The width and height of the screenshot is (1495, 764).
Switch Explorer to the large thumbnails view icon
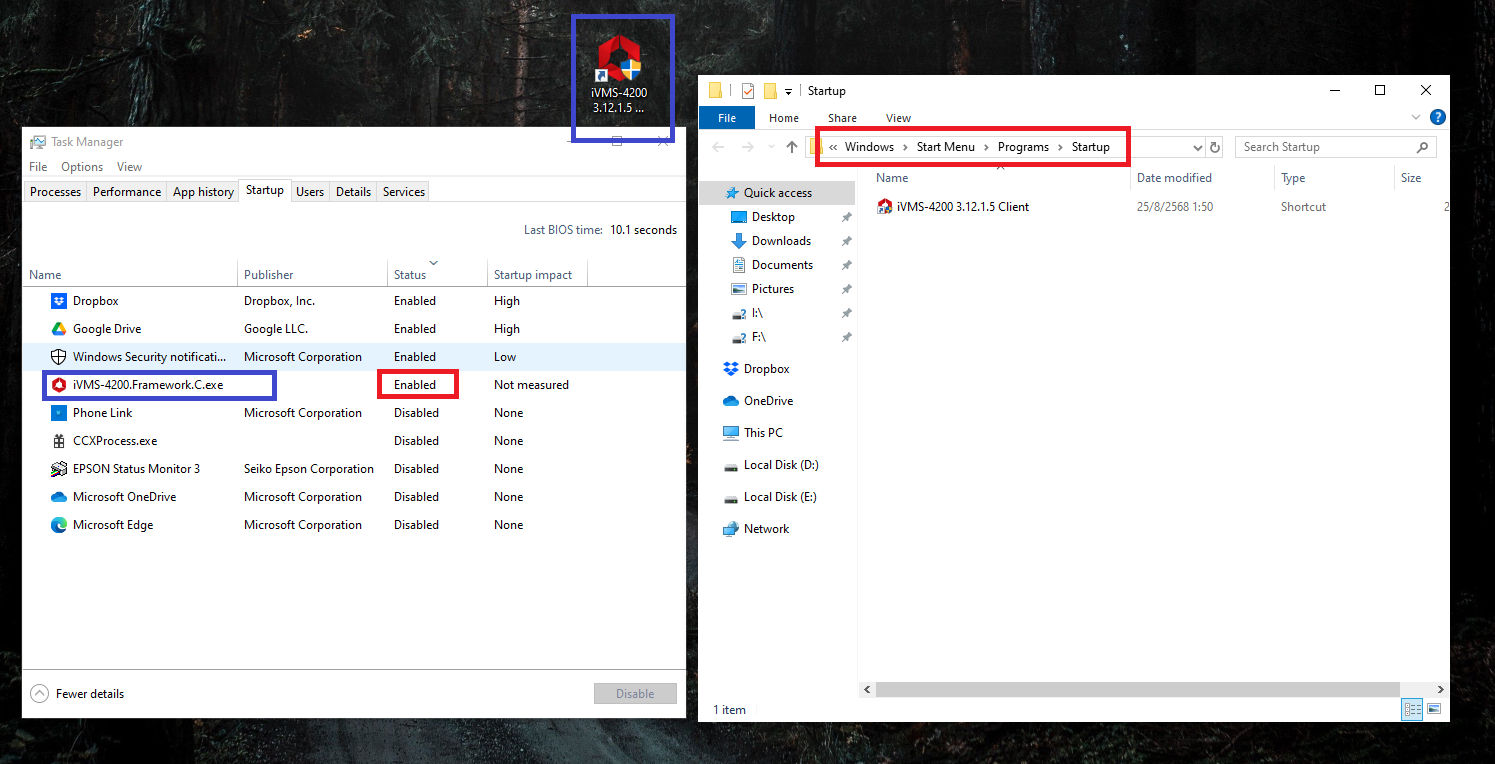pyautogui.click(x=1433, y=709)
